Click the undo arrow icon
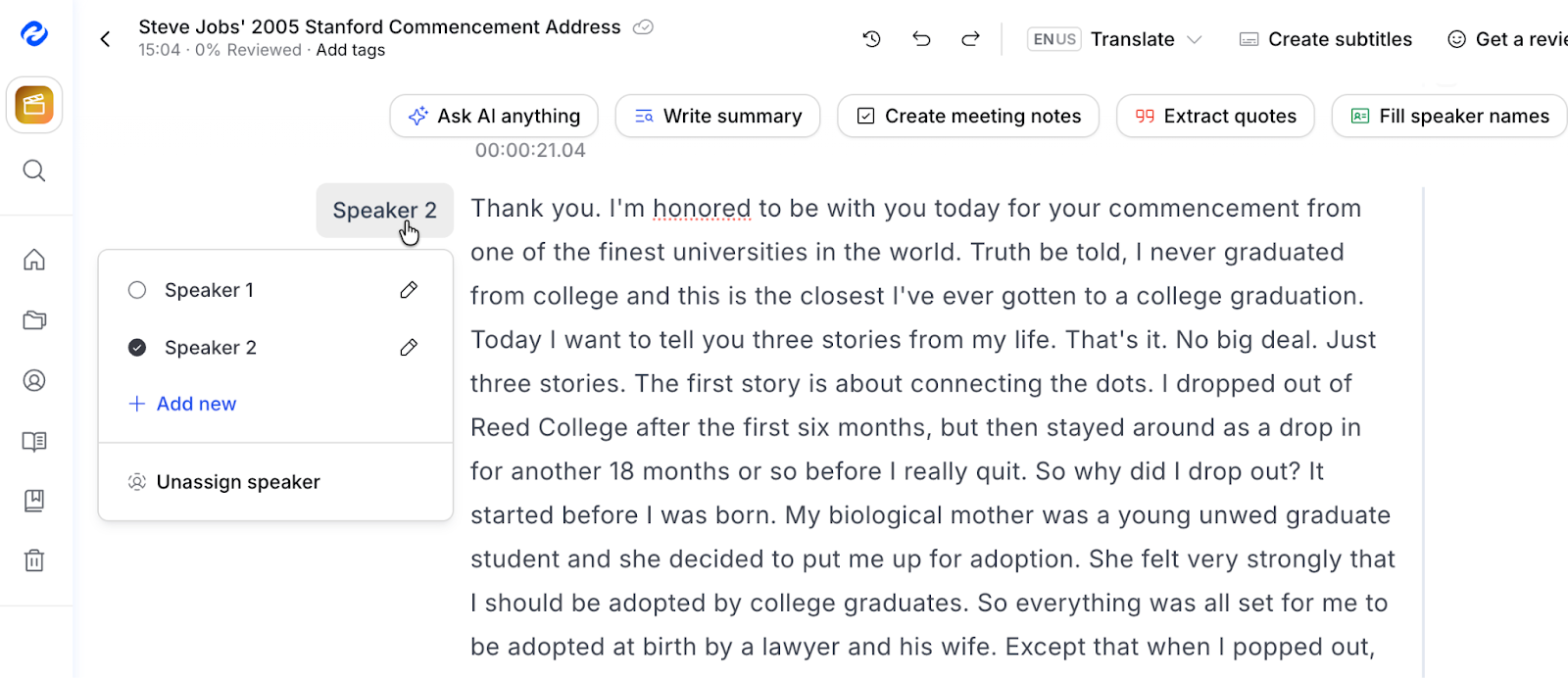 (x=921, y=39)
